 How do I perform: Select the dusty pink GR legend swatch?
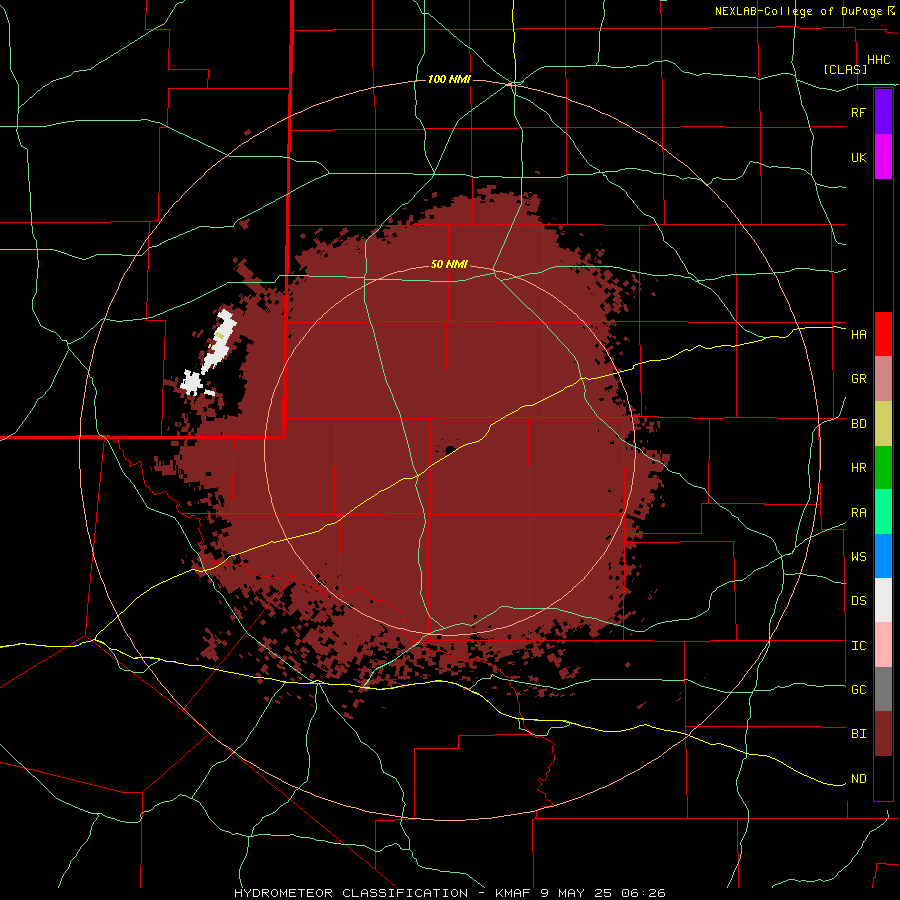click(883, 379)
